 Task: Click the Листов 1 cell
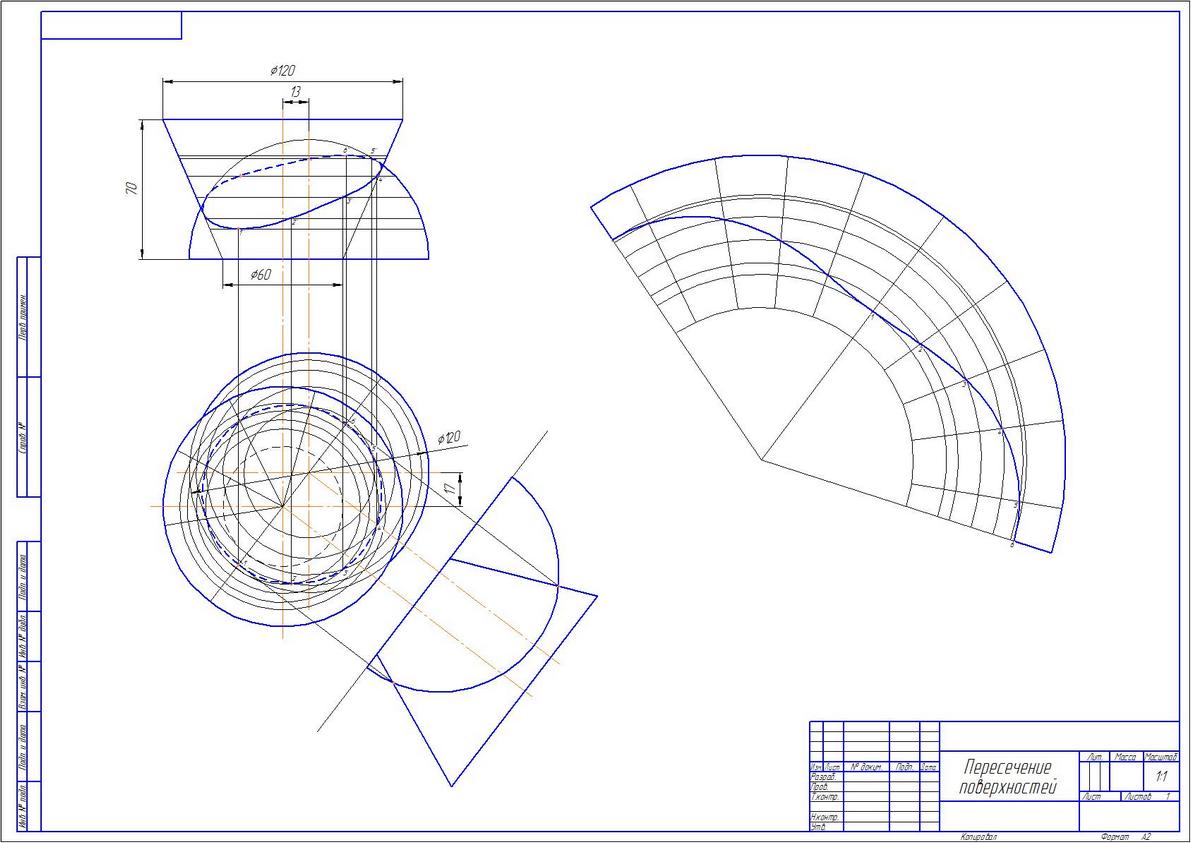(x=1150, y=797)
